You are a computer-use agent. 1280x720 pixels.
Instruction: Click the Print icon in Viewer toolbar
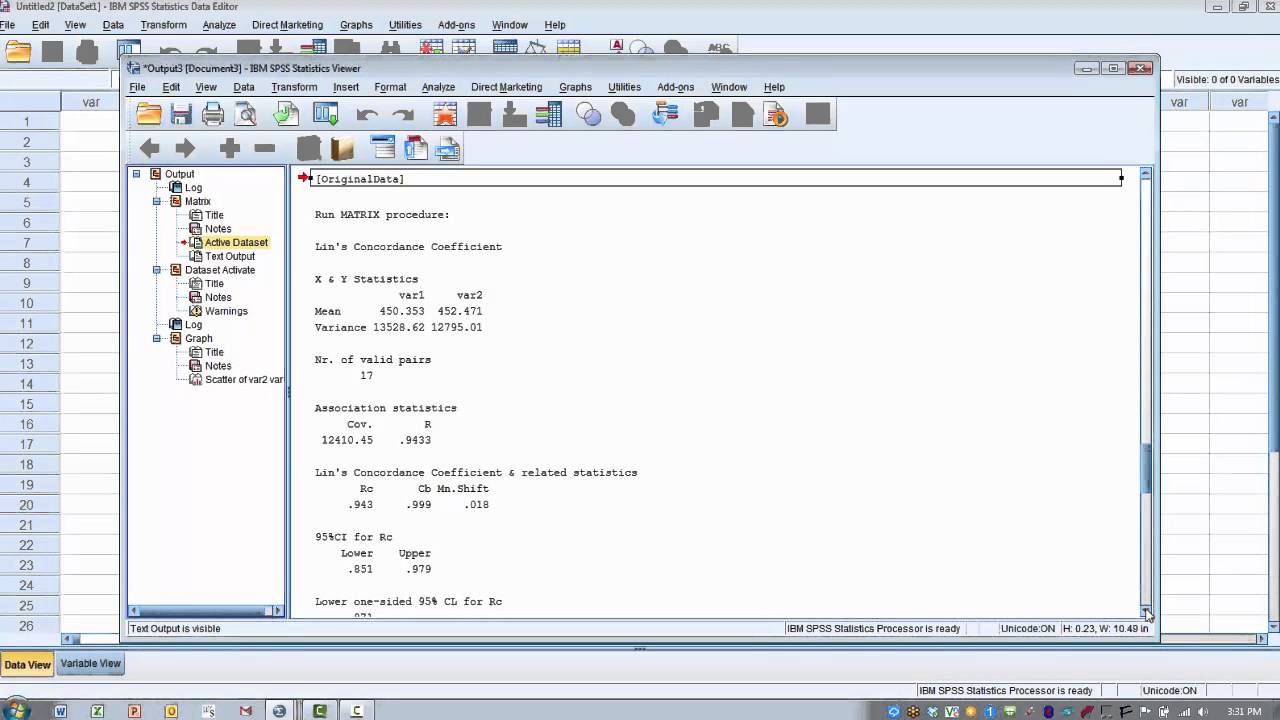(213, 115)
